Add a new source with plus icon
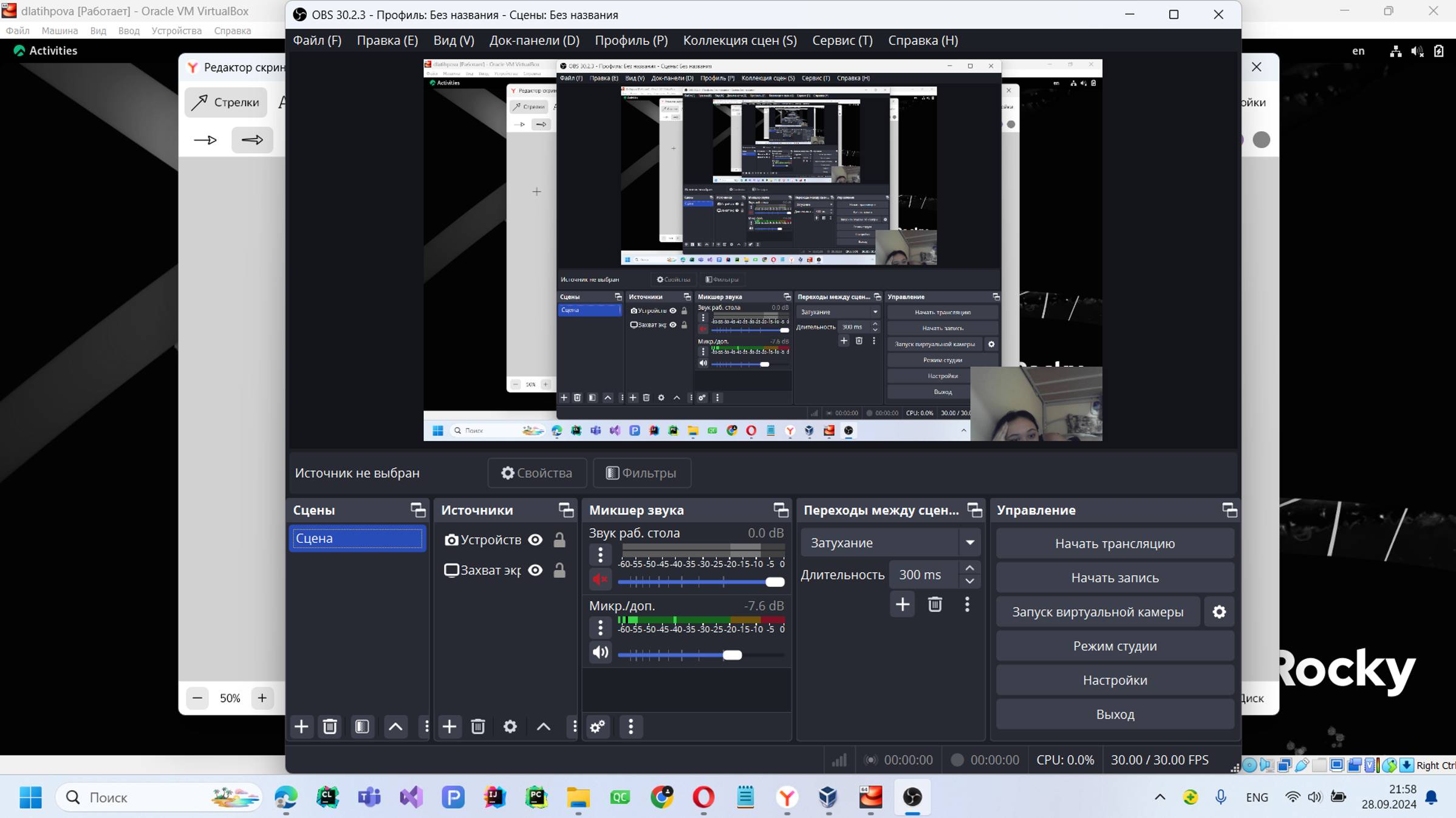This screenshot has width=1456, height=818. tap(449, 726)
